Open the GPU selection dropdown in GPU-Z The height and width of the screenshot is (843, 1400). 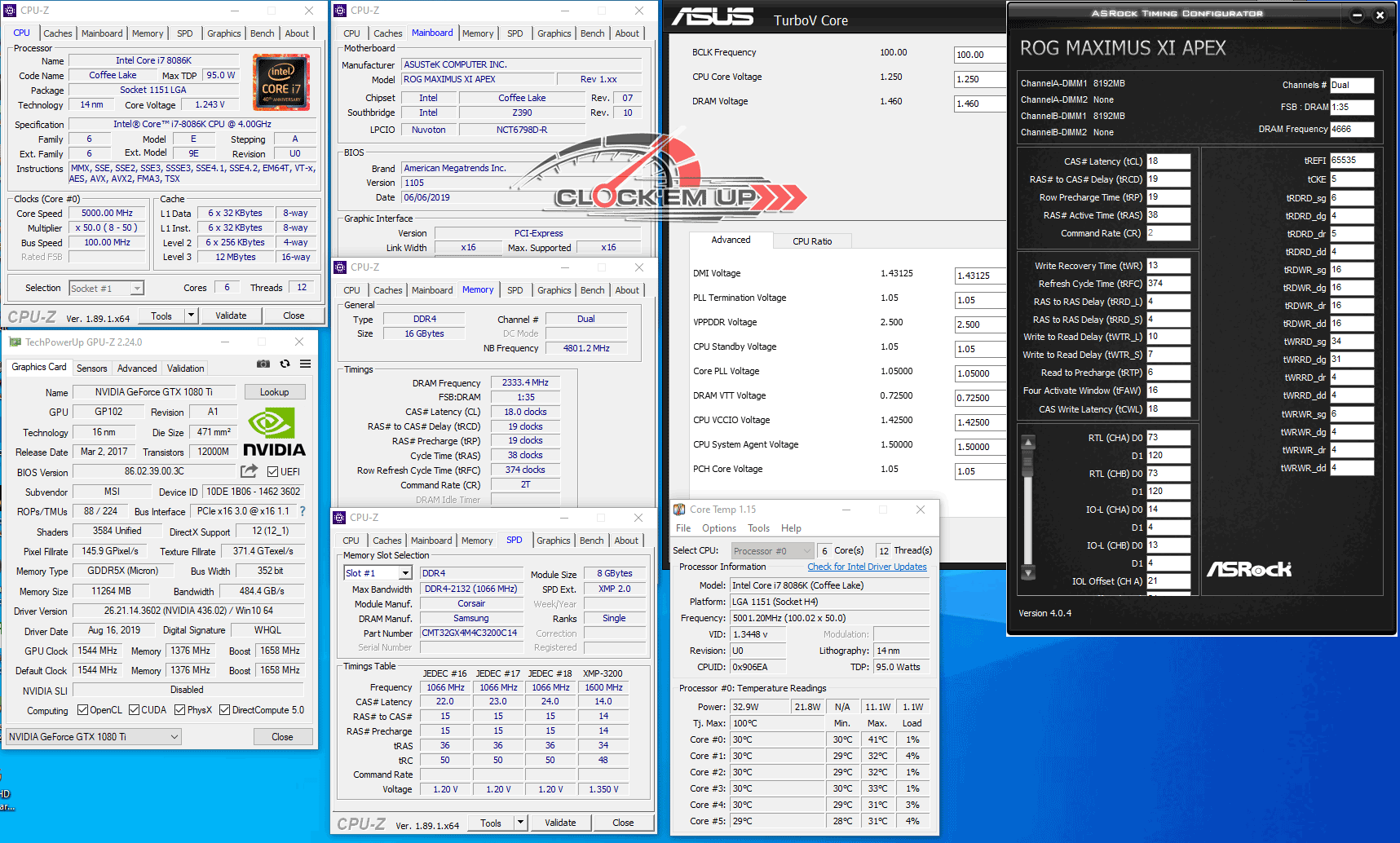94,737
